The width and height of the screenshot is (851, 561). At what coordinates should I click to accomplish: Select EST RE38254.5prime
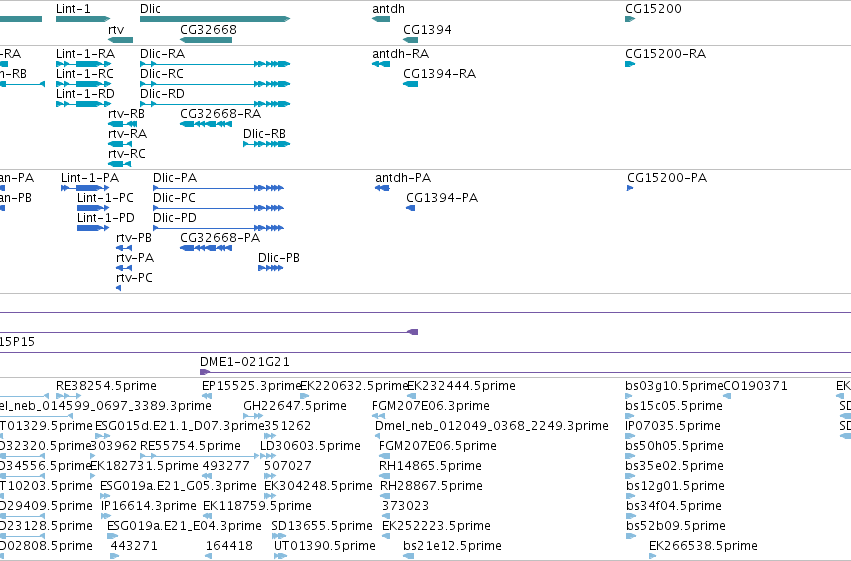tap(69, 396)
